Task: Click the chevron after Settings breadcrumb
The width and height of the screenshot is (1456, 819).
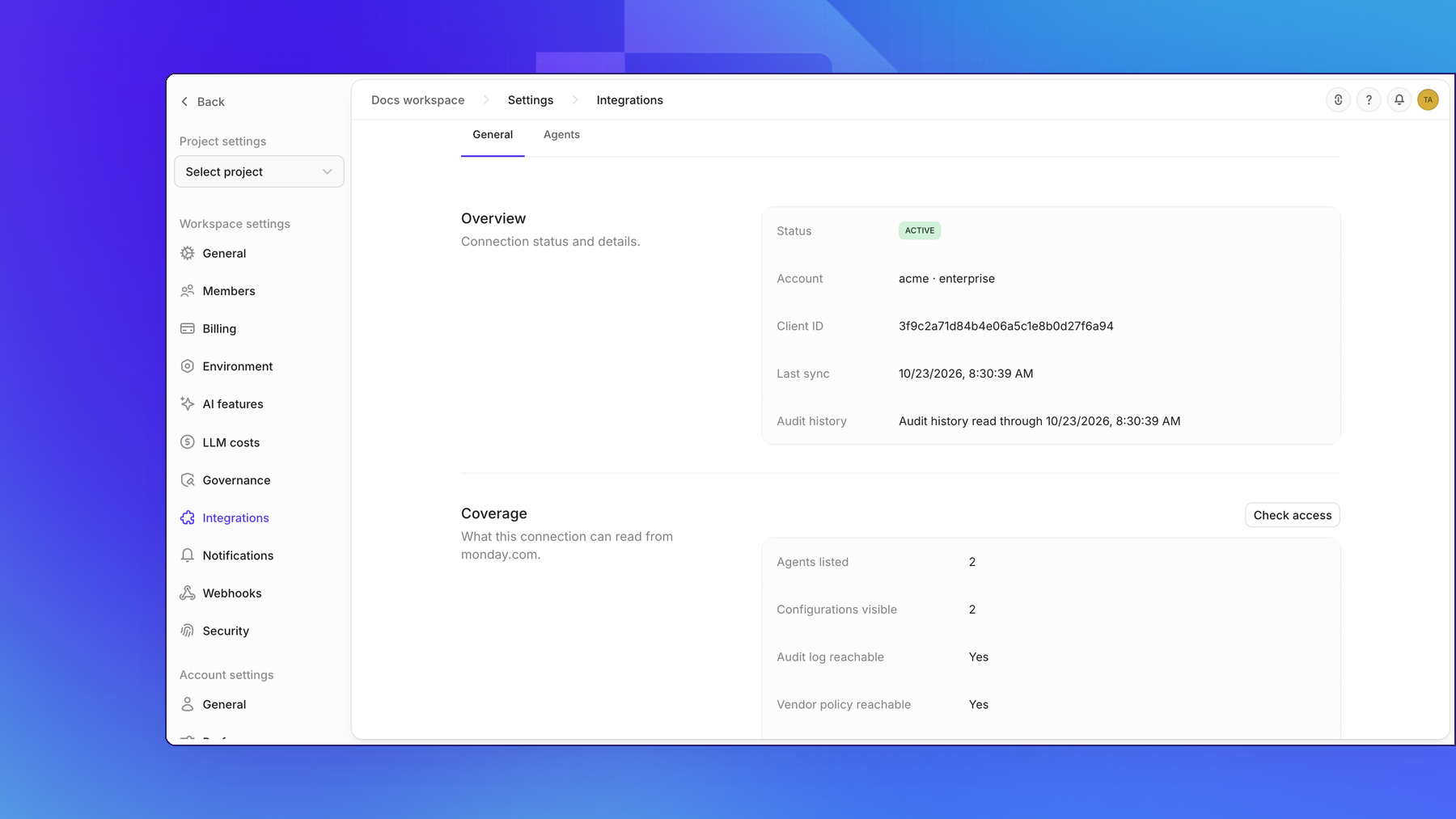Action: point(575,100)
